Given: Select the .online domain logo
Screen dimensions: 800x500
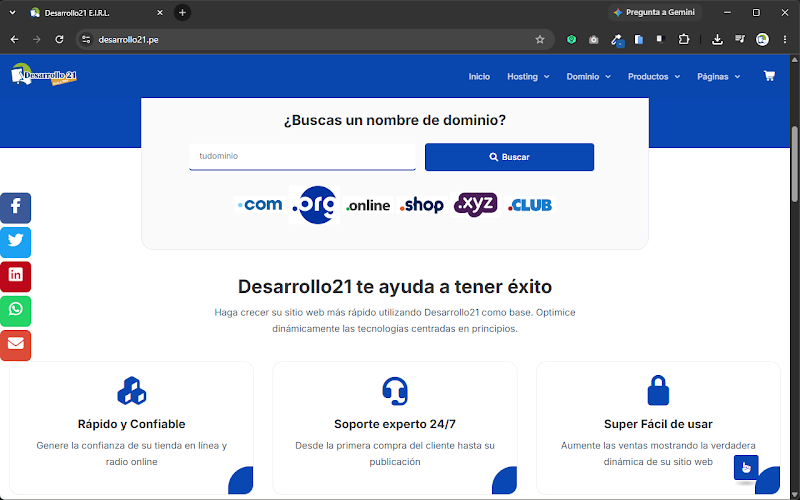Looking at the screenshot, I should pyautogui.click(x=368, y=205).
